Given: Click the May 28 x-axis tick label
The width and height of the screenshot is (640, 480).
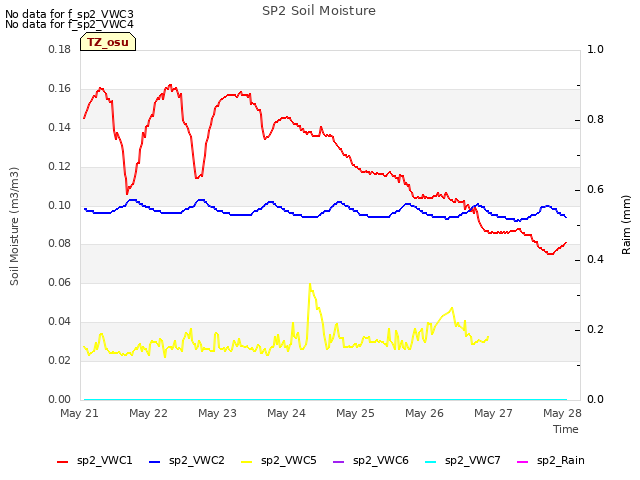Looking at the screenshot, I should [562, 413].
